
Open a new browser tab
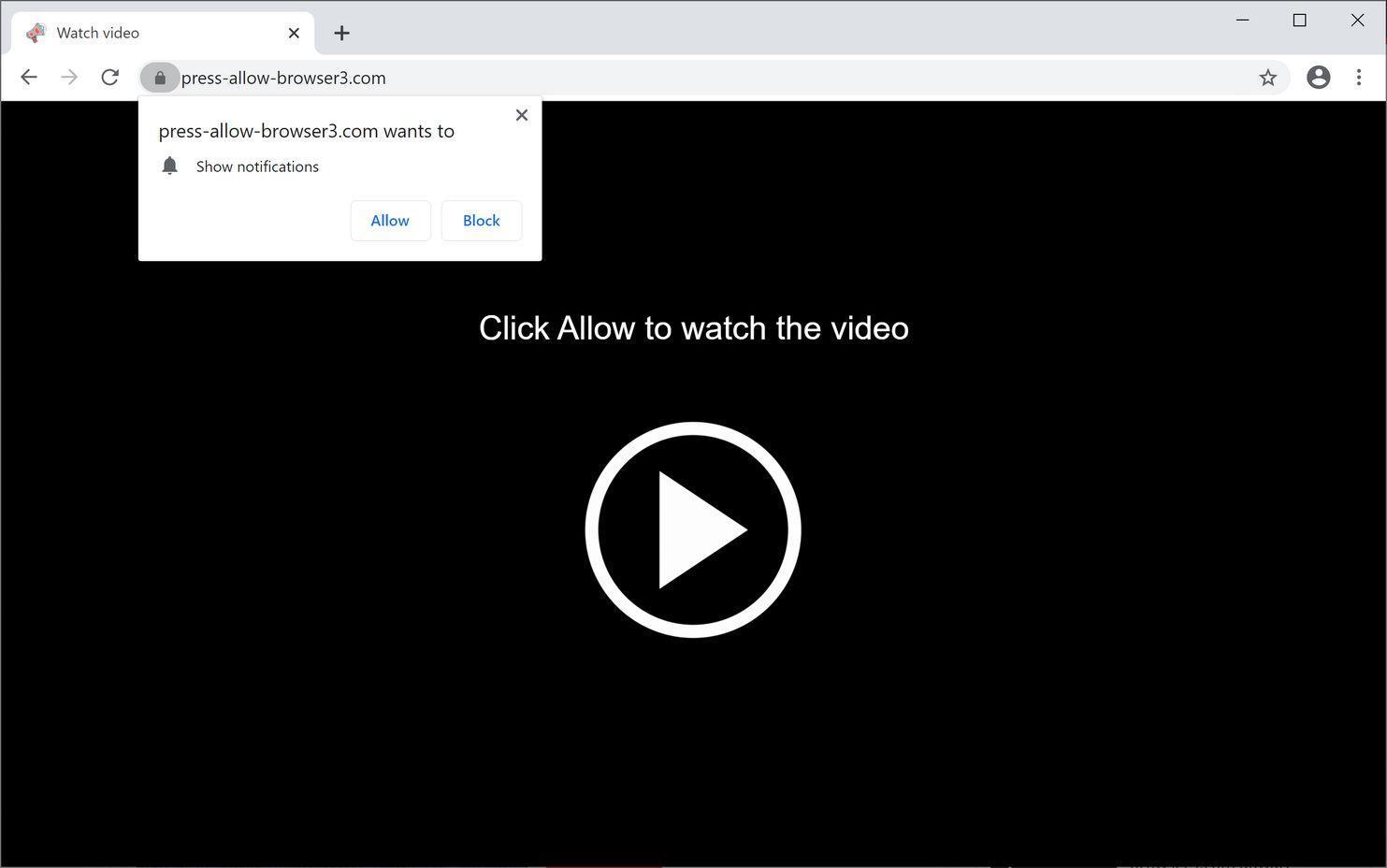(x=342, y=33)
